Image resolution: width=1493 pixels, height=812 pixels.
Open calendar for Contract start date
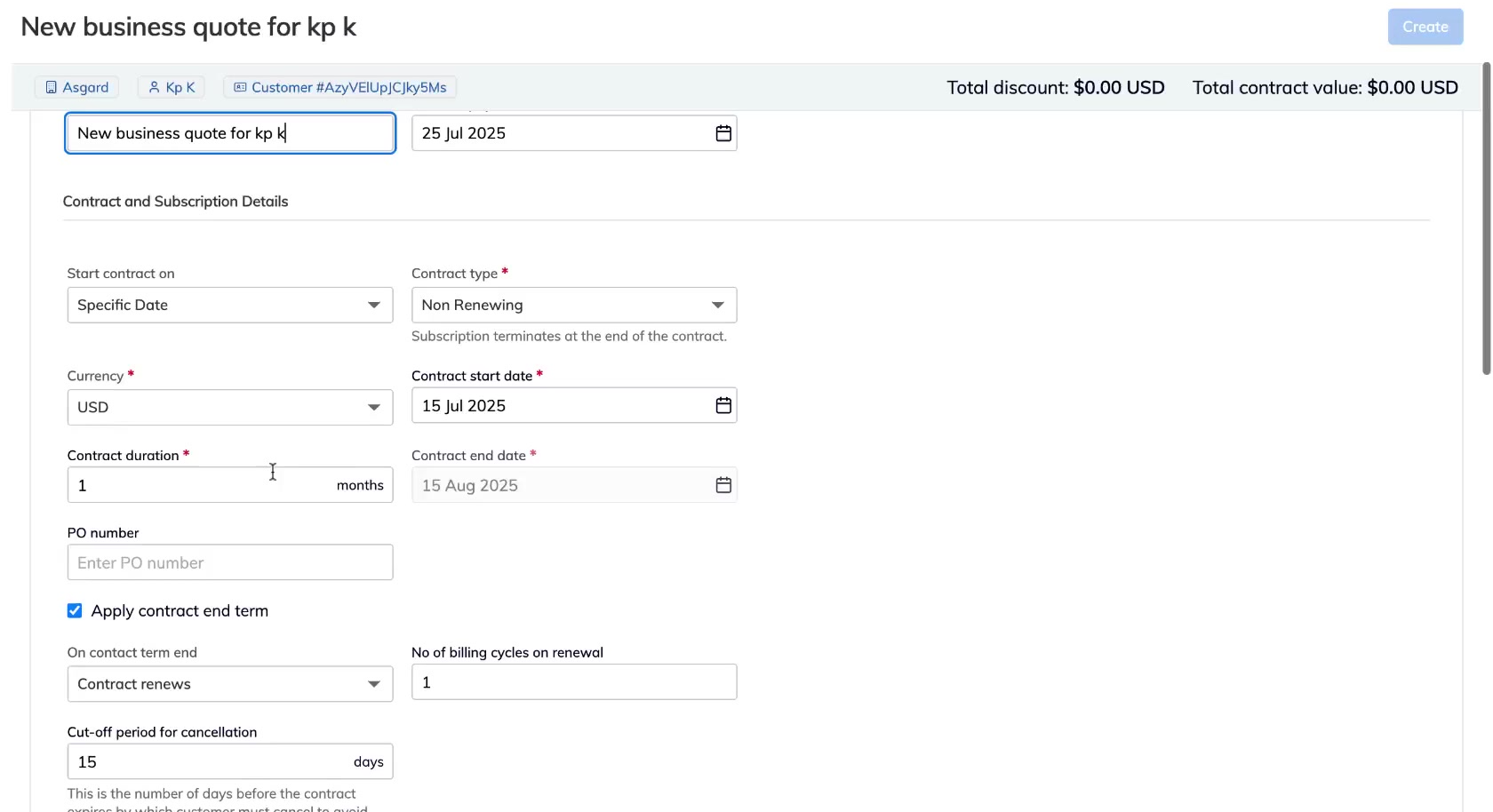tap(723, 406)
